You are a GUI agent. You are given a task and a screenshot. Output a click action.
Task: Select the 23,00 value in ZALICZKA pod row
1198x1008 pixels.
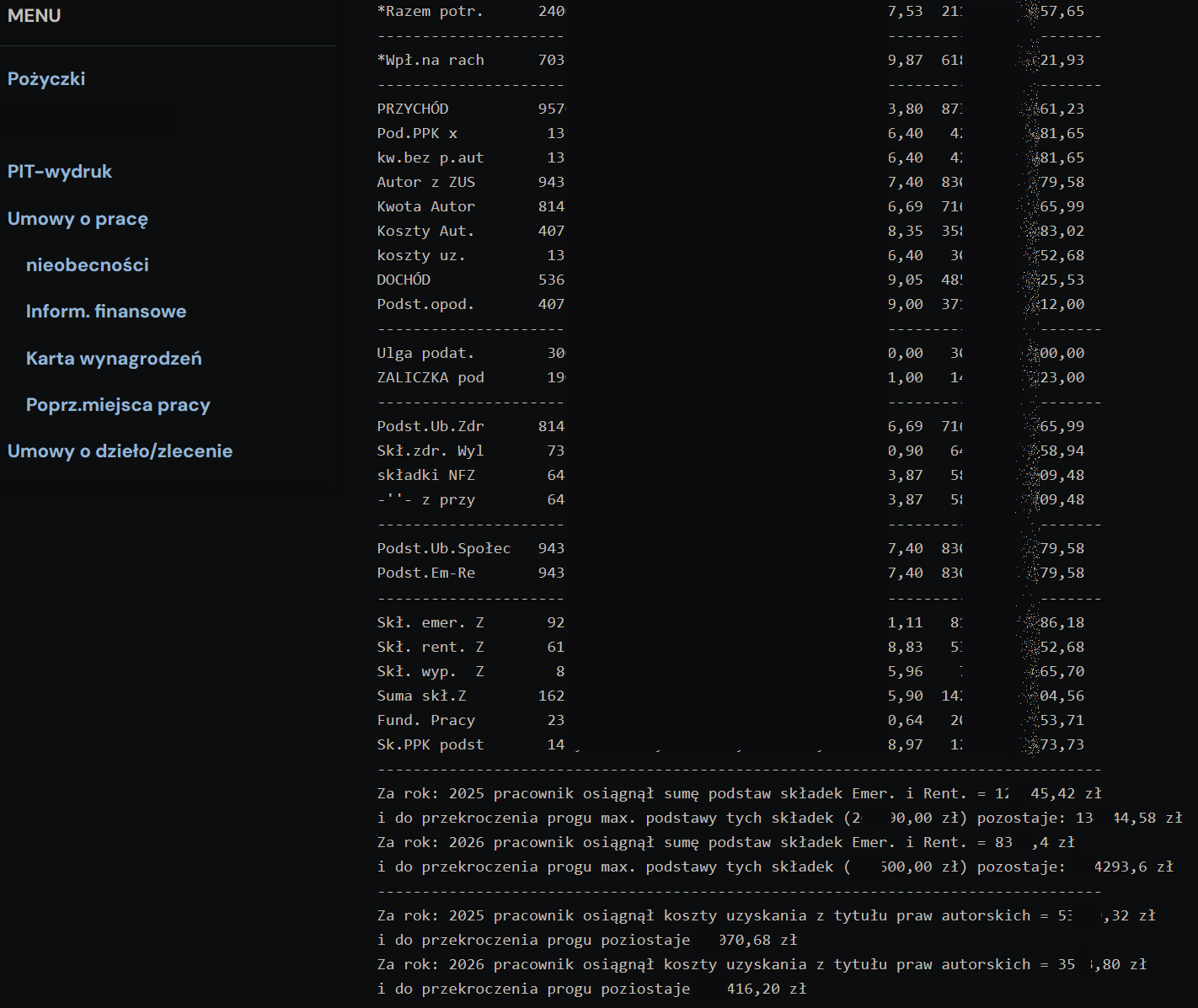click(1062, 377)
